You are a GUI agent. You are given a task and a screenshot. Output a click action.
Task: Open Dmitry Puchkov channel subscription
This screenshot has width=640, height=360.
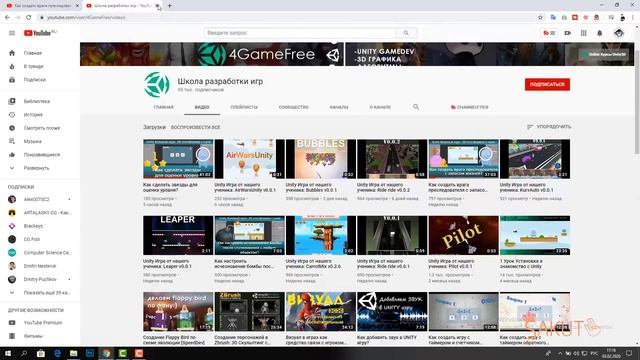[40, 279]
